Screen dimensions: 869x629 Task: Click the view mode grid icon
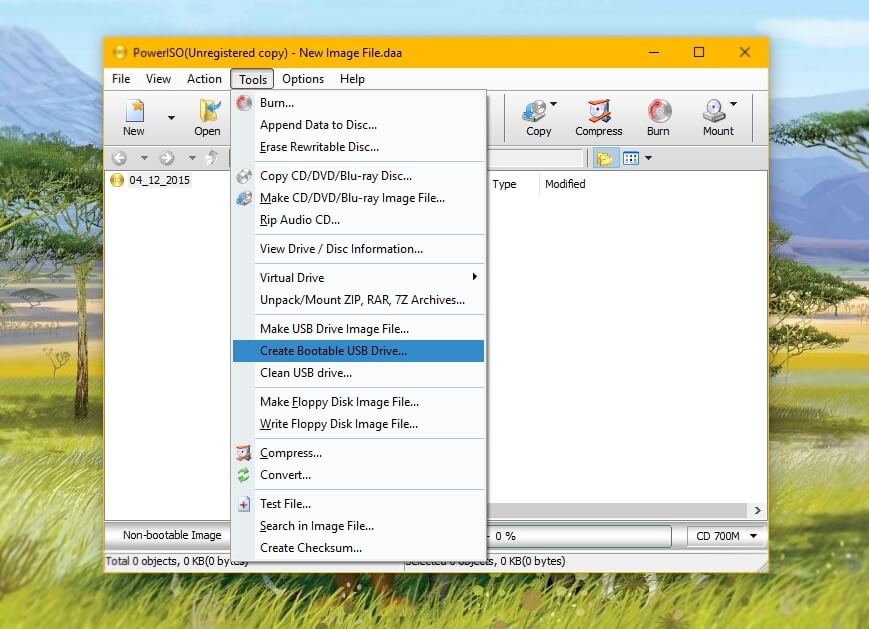coord(631,158)
